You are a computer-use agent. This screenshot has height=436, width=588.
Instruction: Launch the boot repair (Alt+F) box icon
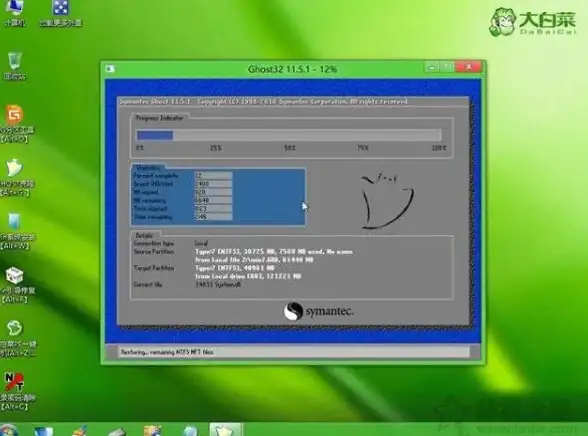pyautogui.click(x=15, y=285)
